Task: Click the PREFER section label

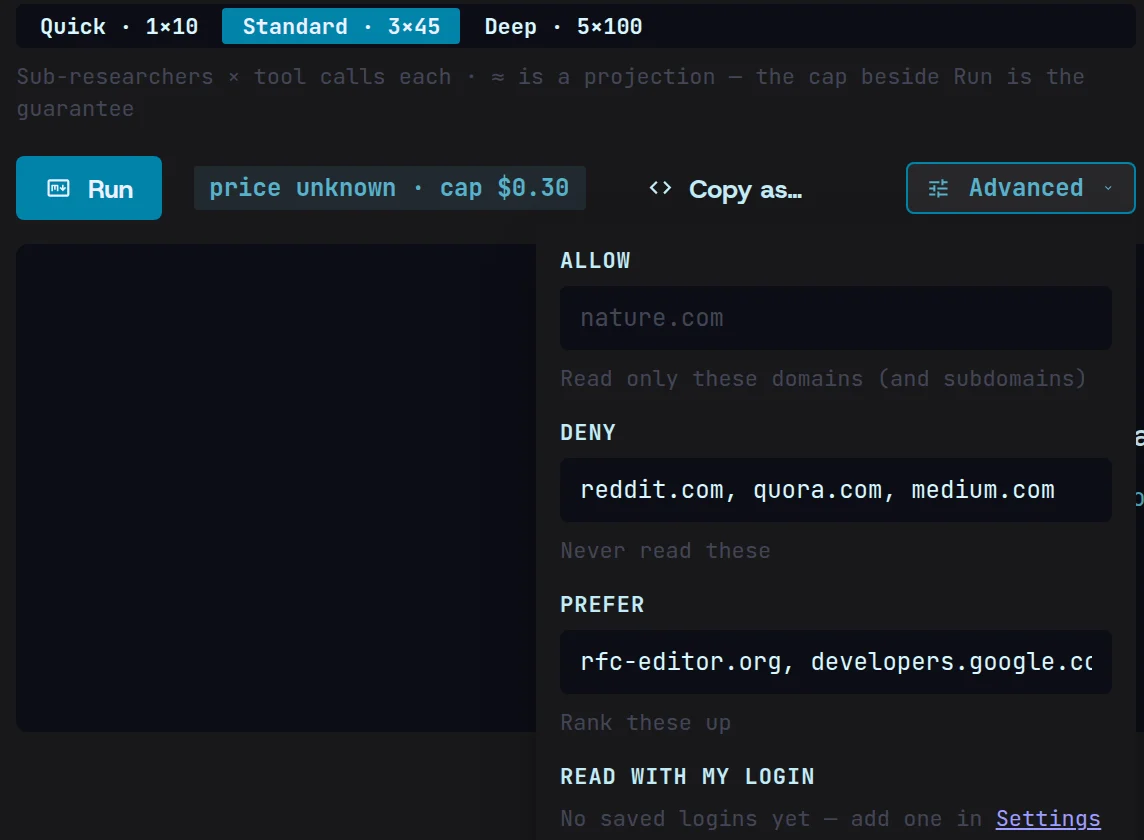Action: tap(603, 605)
